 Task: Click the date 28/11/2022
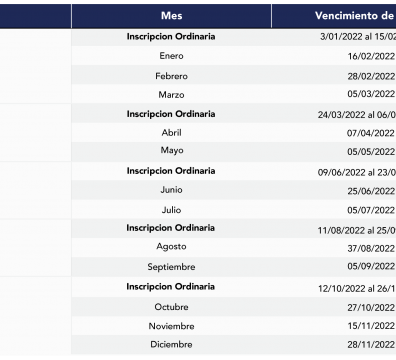point(371,344)
